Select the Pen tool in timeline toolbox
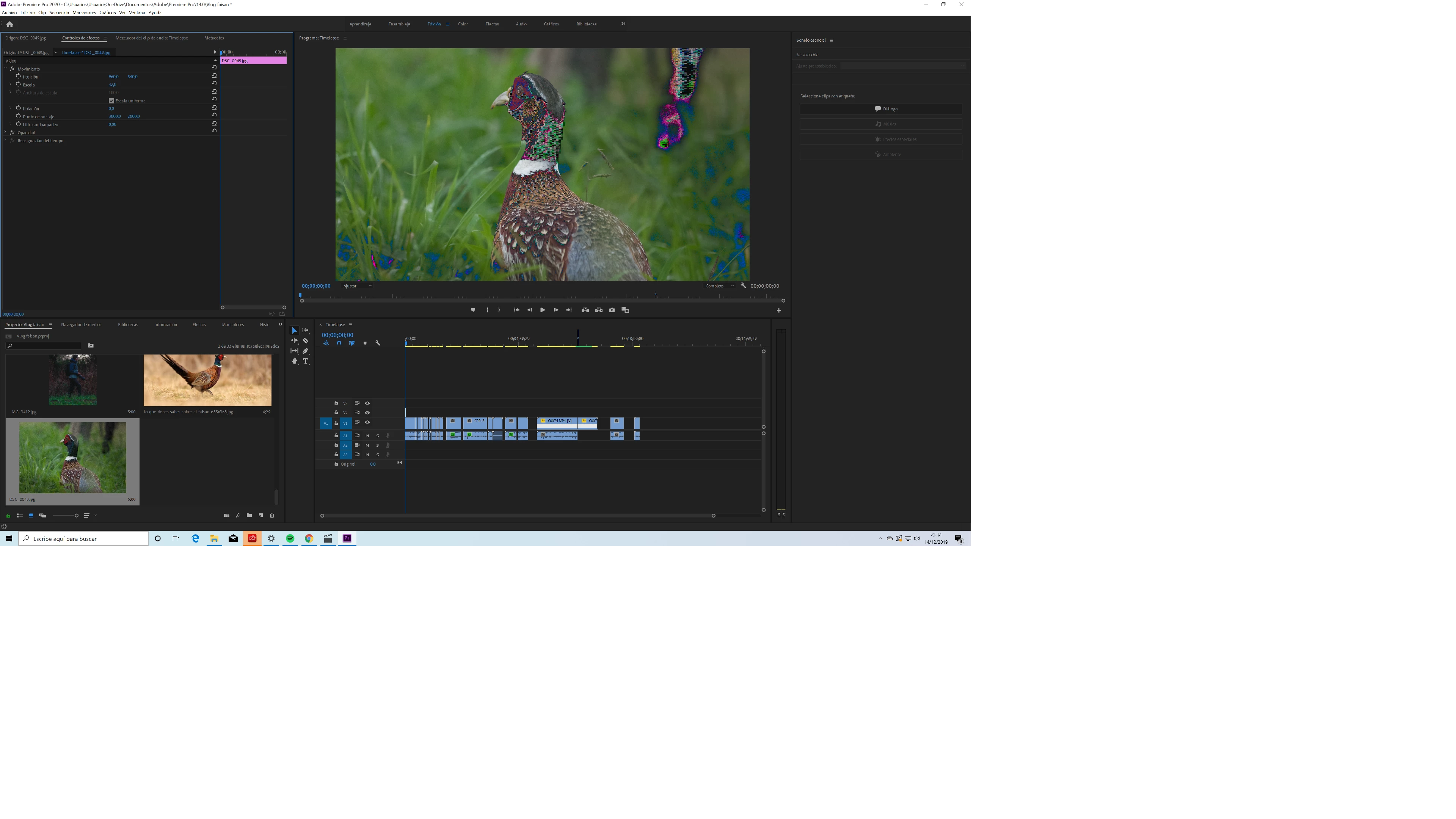Screen dimensions: 1456x819 pos(305,351)
